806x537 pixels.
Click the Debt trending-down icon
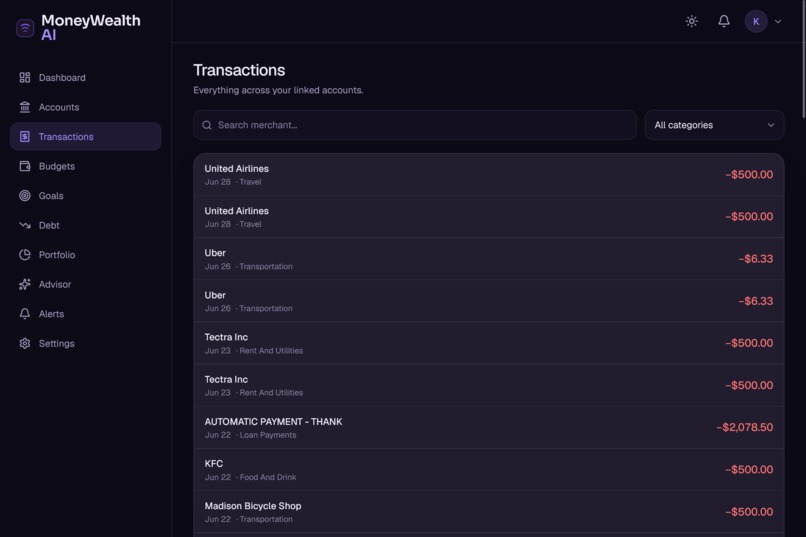[x=25, y=225]
